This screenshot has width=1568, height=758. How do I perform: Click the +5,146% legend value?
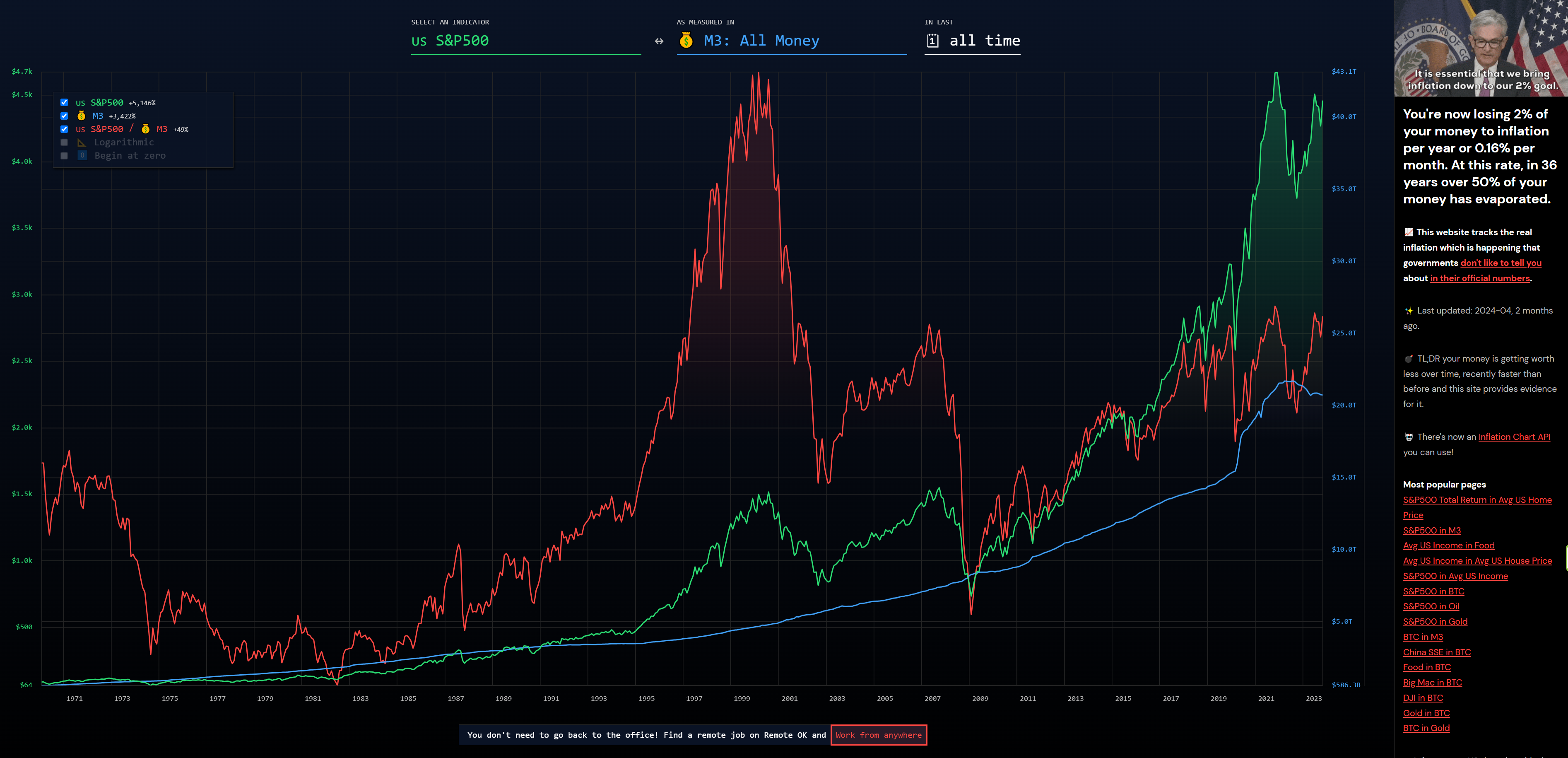point(142,103)
